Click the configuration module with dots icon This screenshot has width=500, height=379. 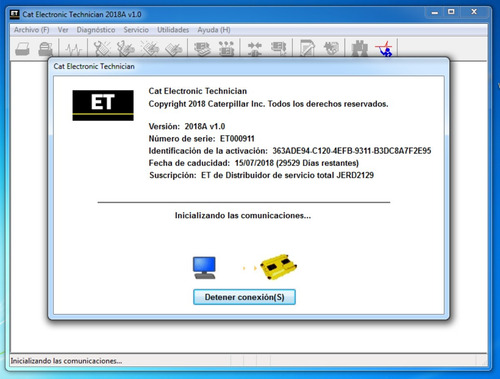(x=226, y=49)
